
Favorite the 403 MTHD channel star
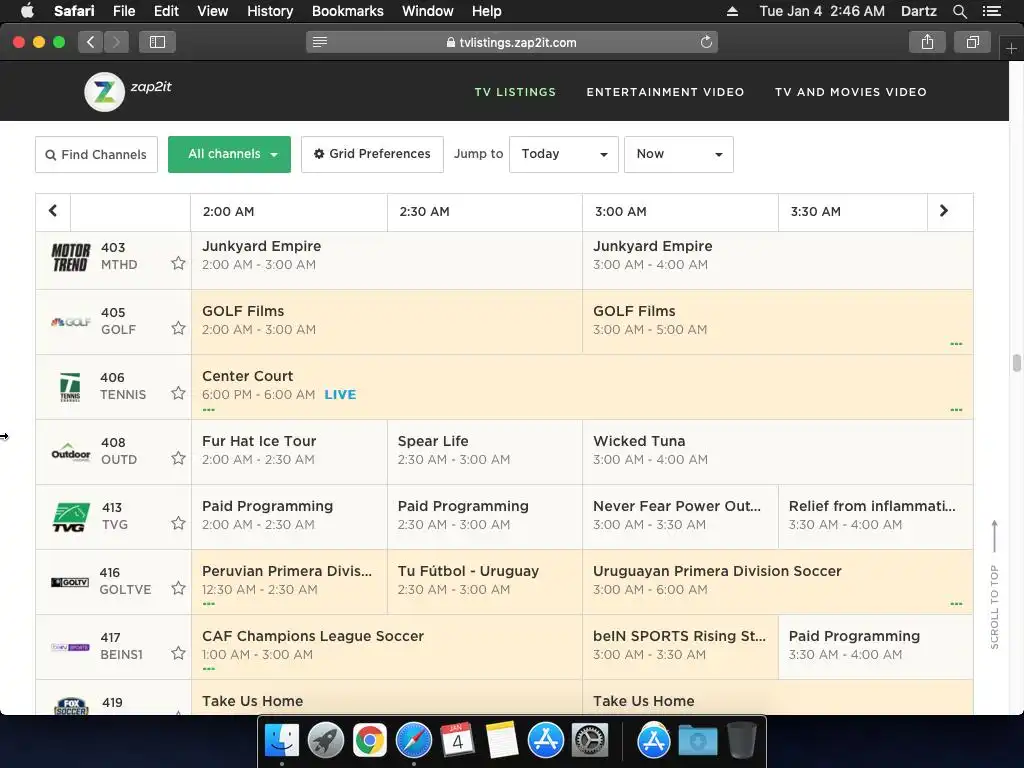tap(178, 263)
